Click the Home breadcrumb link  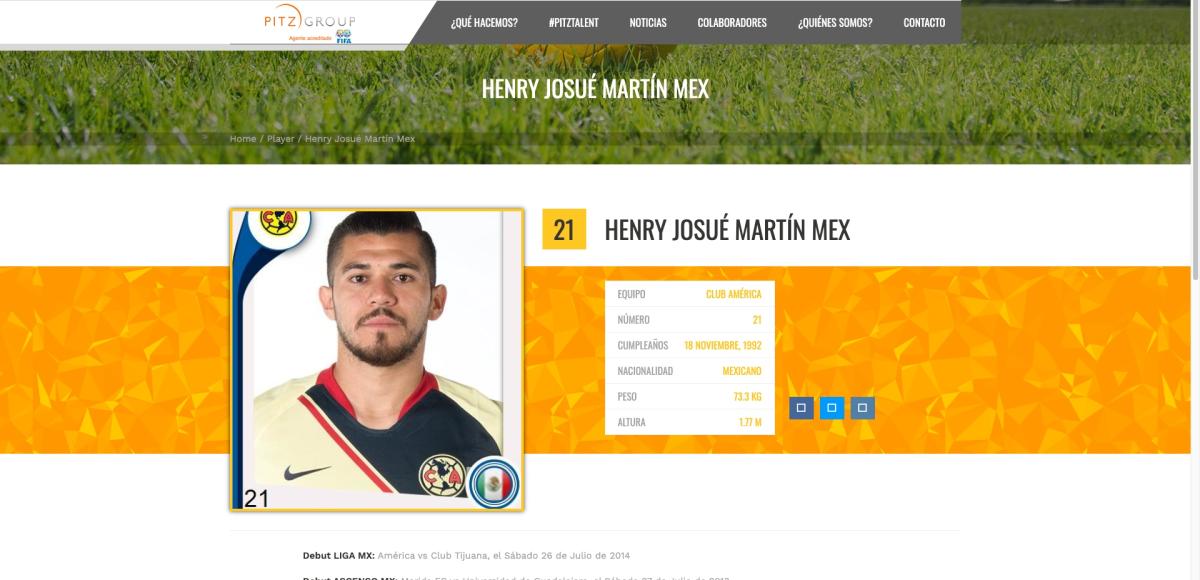(x=243, y=139)
